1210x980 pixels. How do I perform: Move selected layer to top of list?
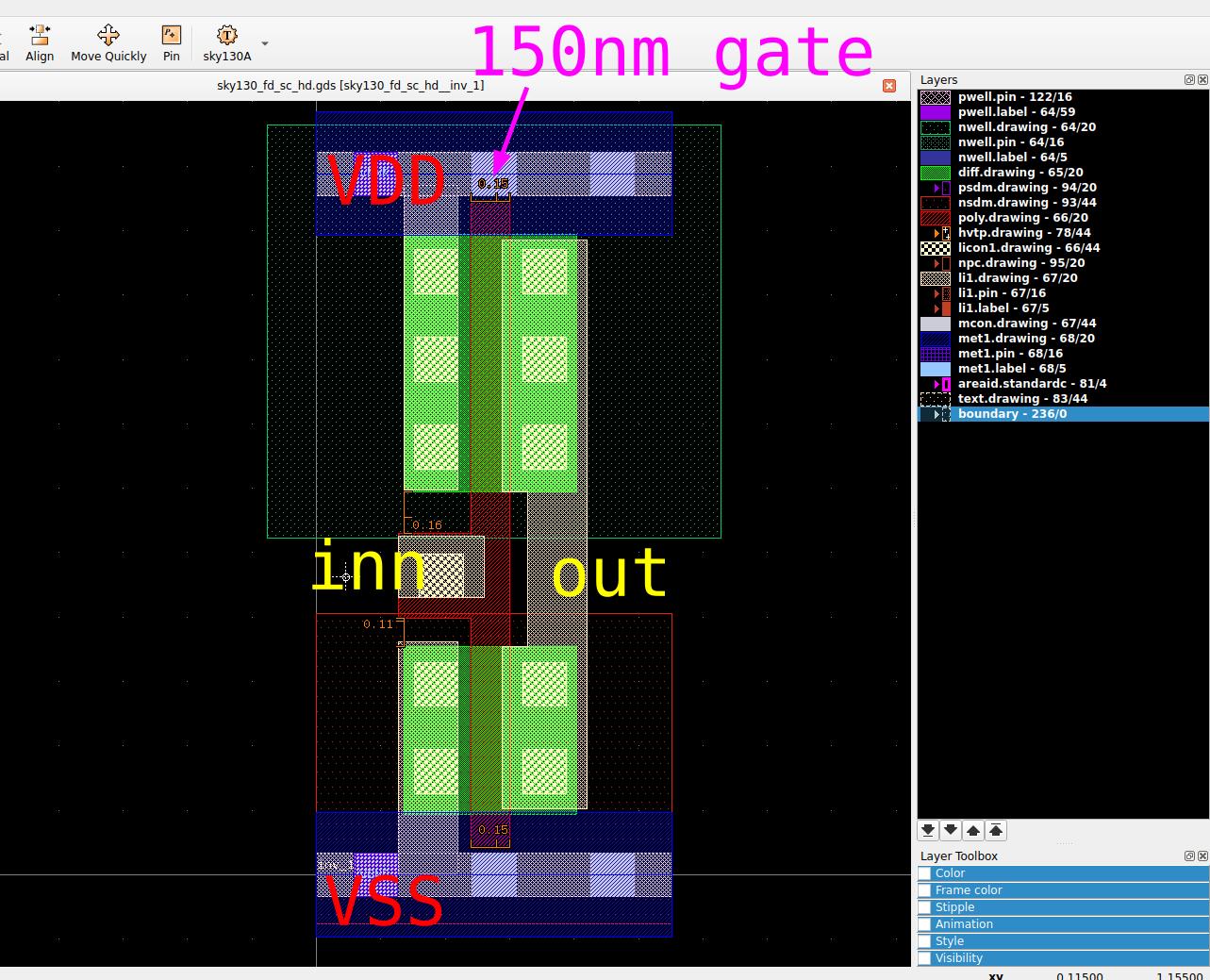tap(996, 830)
